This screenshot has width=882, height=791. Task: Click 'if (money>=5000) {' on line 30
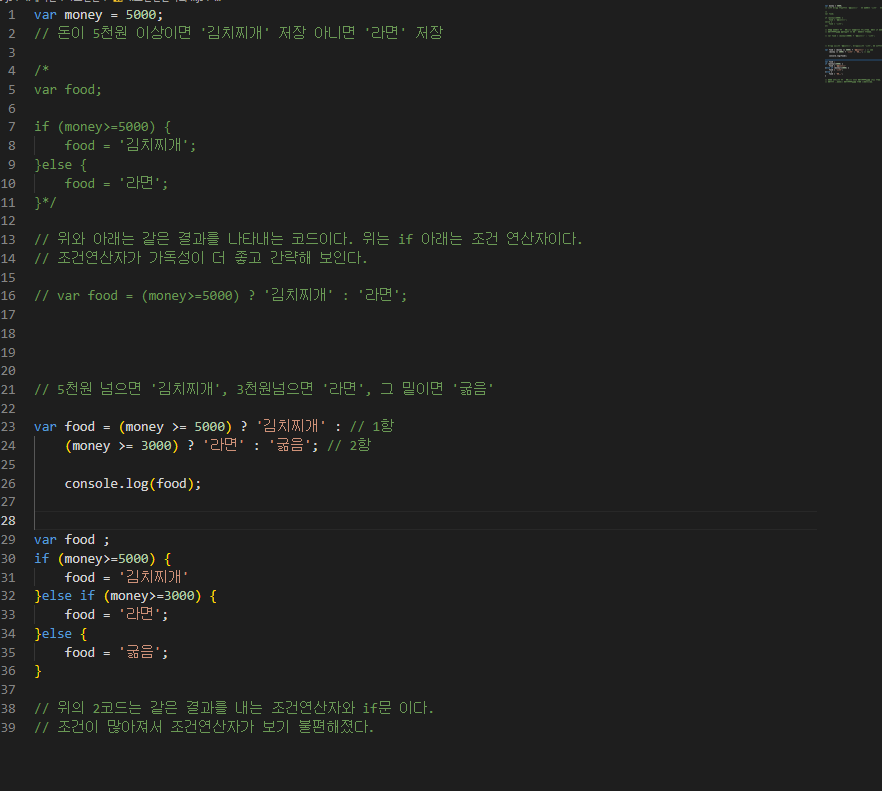coord(102,559)
